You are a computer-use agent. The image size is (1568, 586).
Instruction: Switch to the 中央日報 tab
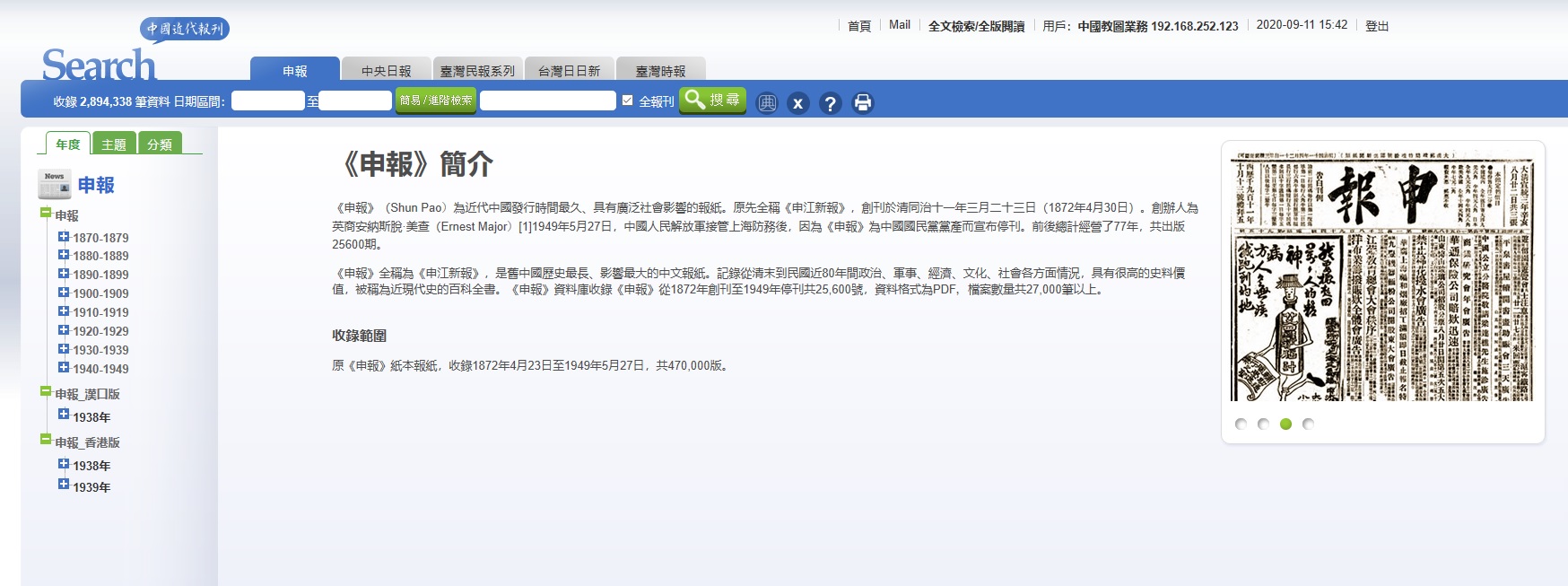click(386, 71)
